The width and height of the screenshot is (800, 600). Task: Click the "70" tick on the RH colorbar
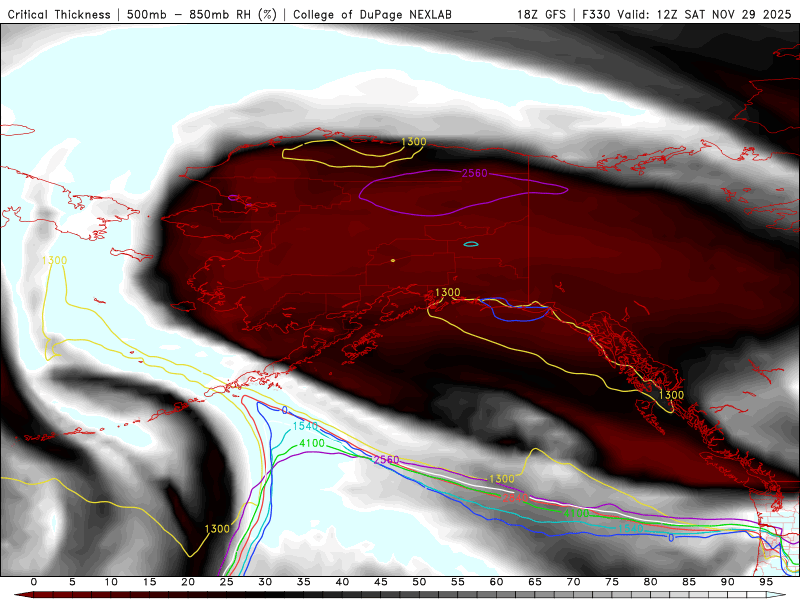coord(573,582)
